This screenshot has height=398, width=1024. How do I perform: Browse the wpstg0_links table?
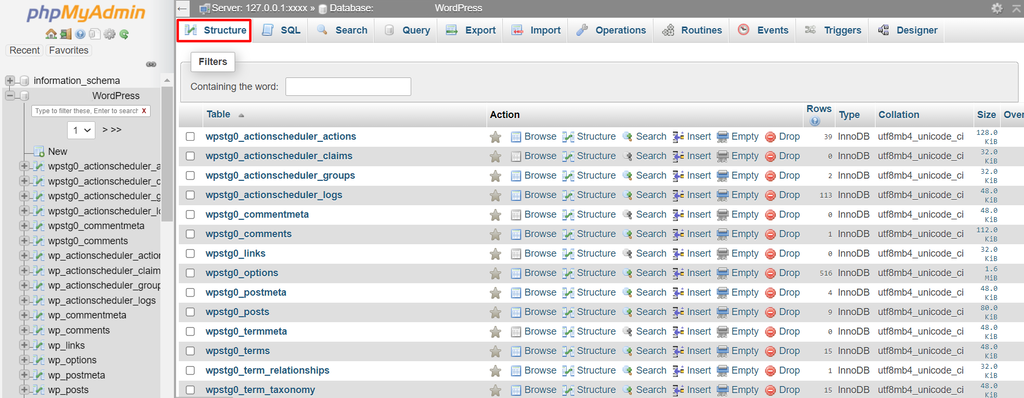(534, 253)
